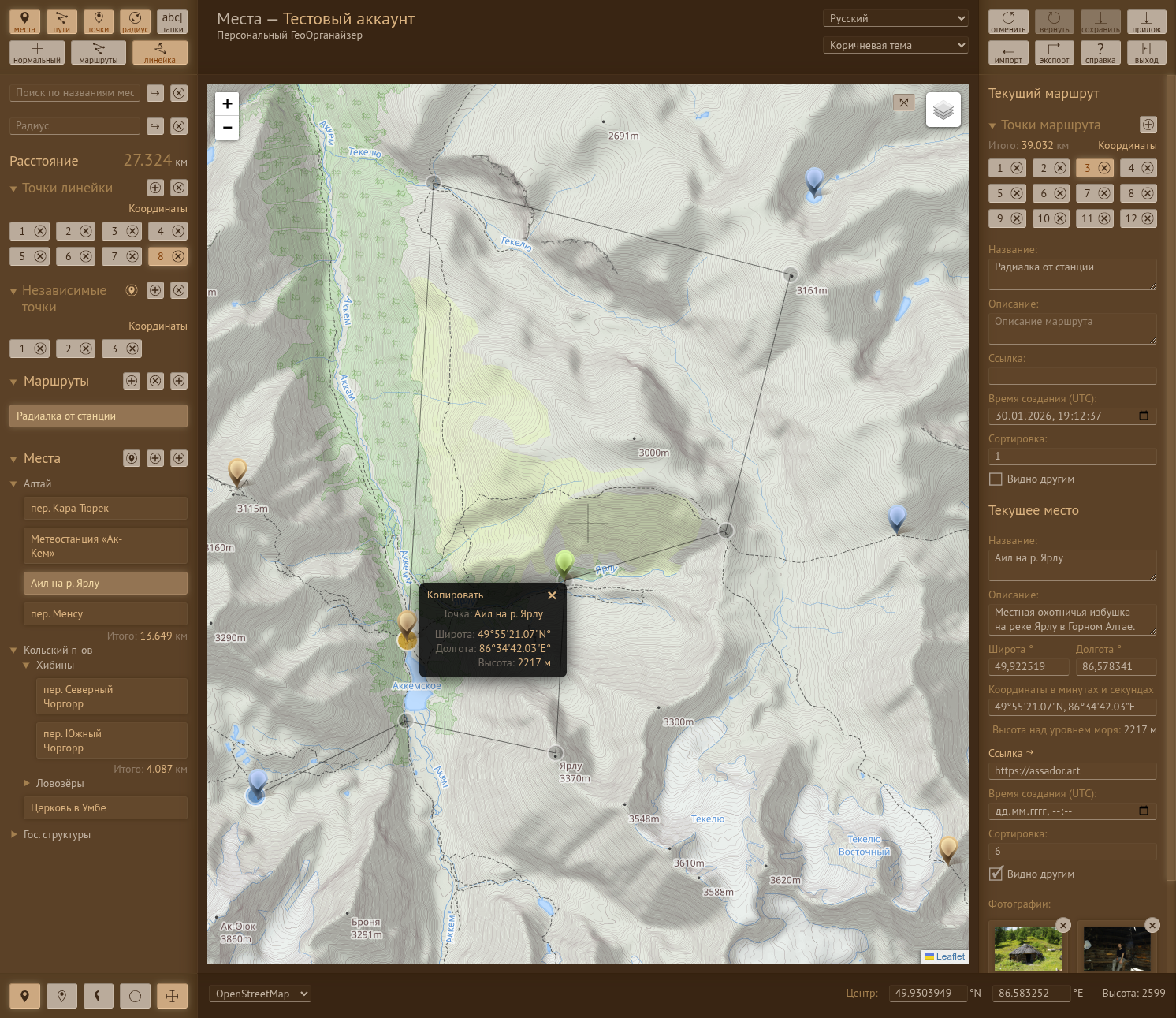Select independent point 2
Screen dimensions: 1176x1018
pyautogui.click(x=68, y=349)
